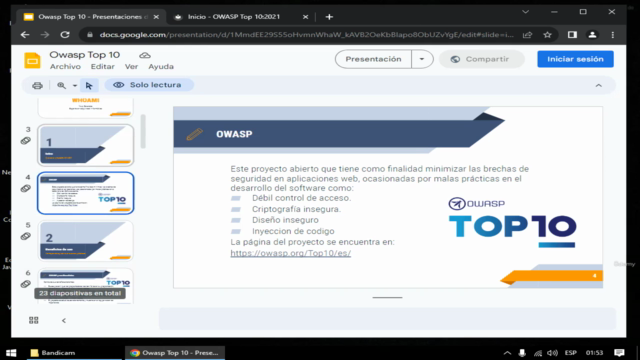Select the cursor pointer tool
Screen dimensions: 640x360
coord(89,85)
